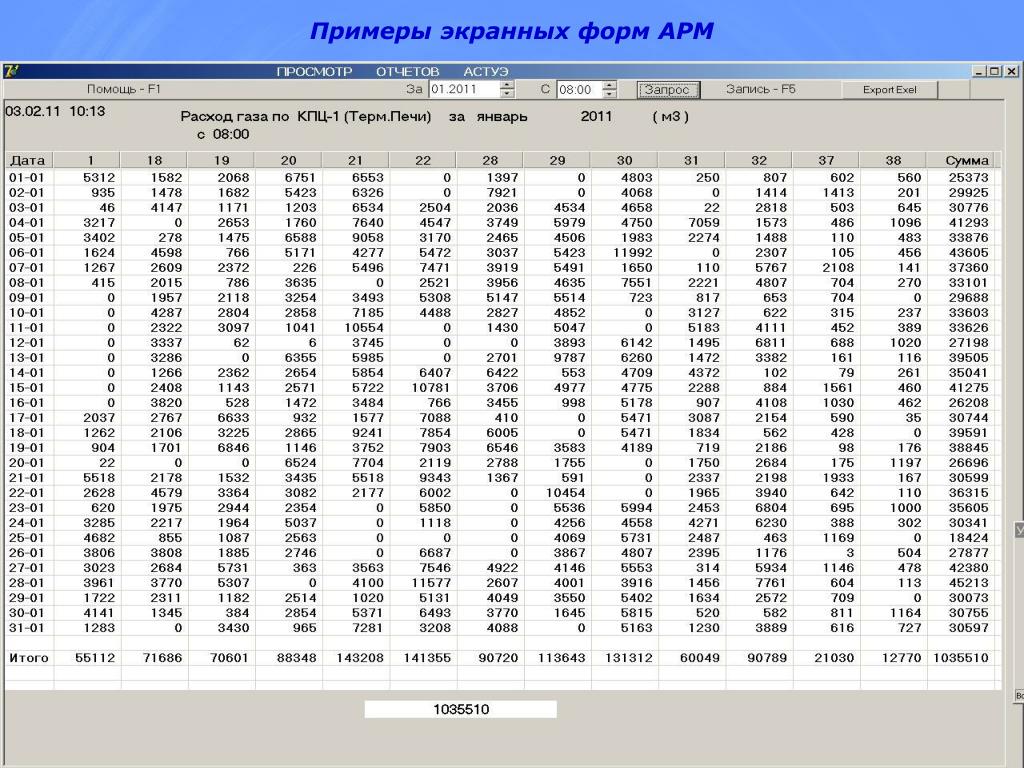Select the date row 22-01
Image resolution: width=1024 pixels, height=768 pixels.
coord(26,493)
